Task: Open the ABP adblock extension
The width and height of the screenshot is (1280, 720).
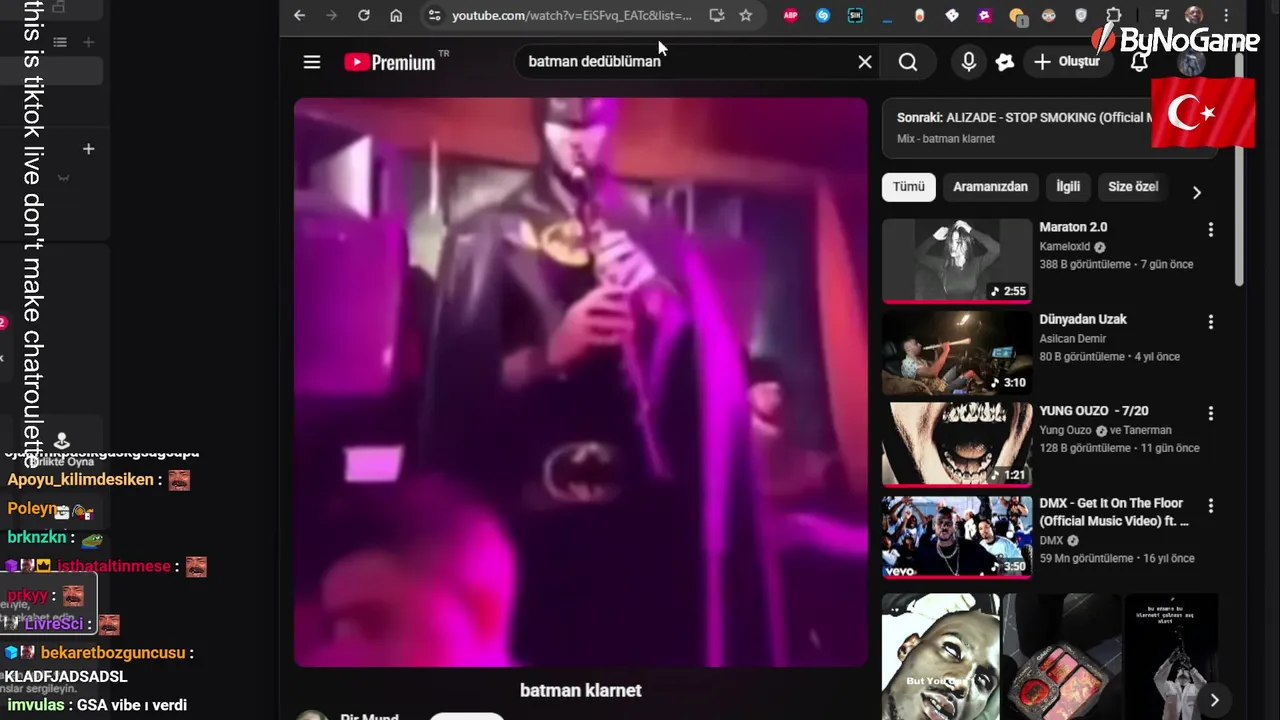Action: click(x=790, y=15)
